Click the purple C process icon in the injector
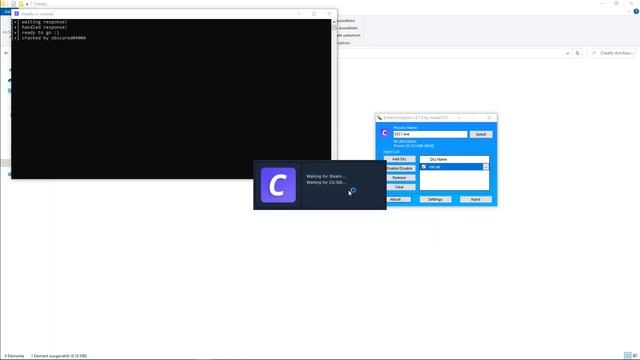This screenshot has width=640, height=360. [x=384, y=133]
